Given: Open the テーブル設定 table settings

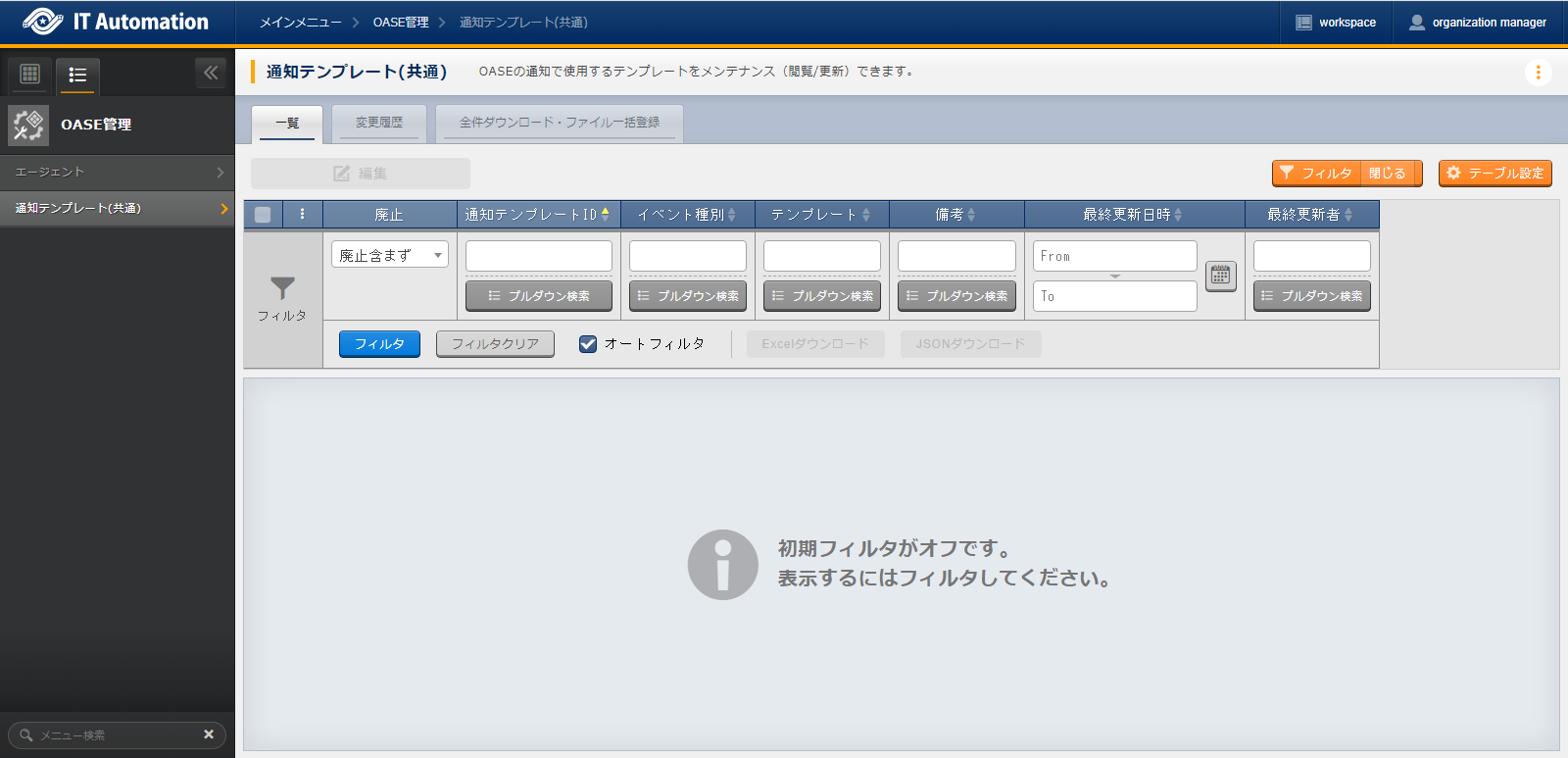Looking at the screenshot, I should click(x=1494, y=174).
